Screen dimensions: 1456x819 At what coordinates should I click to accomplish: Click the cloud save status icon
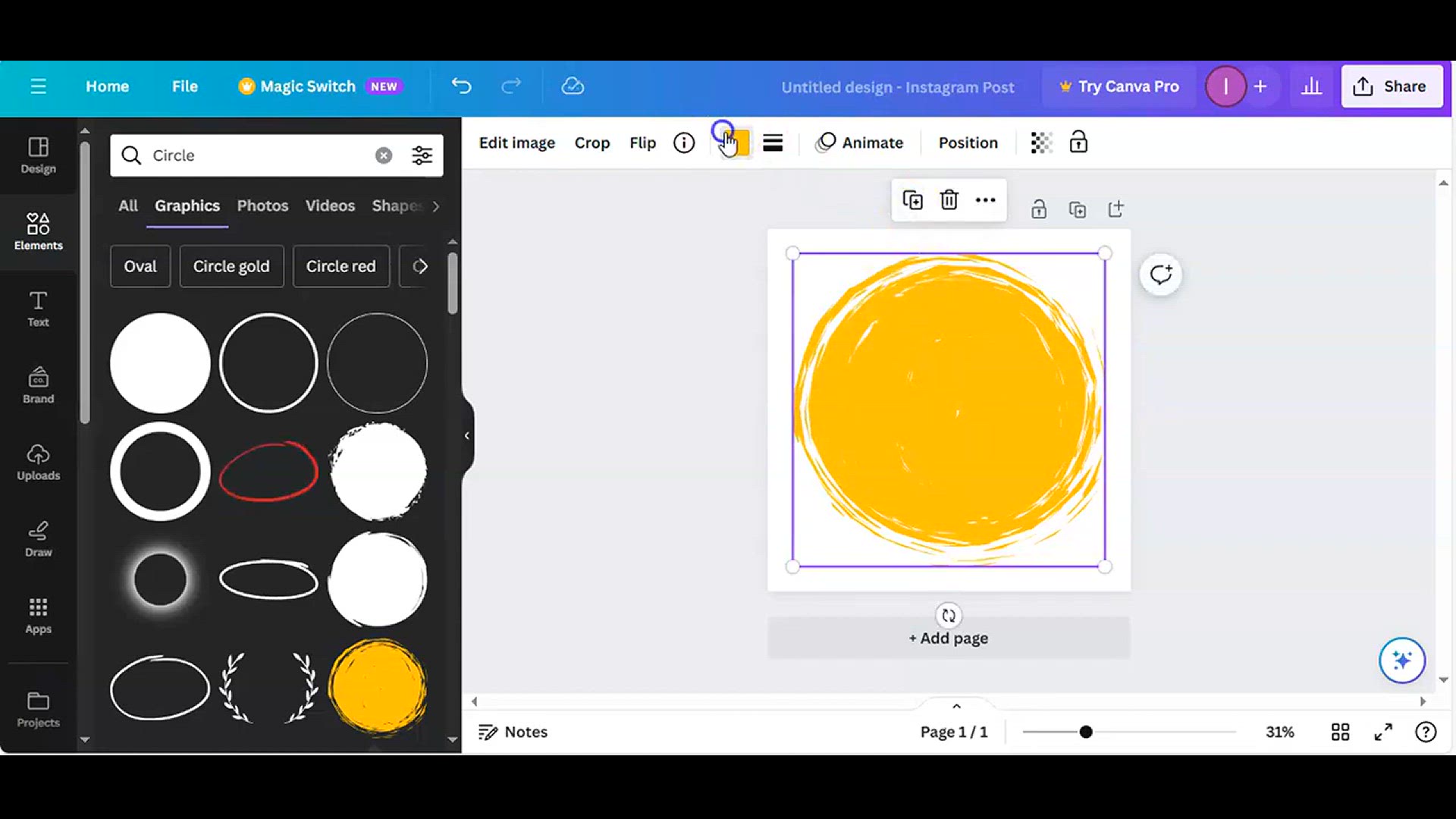click(573, 86)
